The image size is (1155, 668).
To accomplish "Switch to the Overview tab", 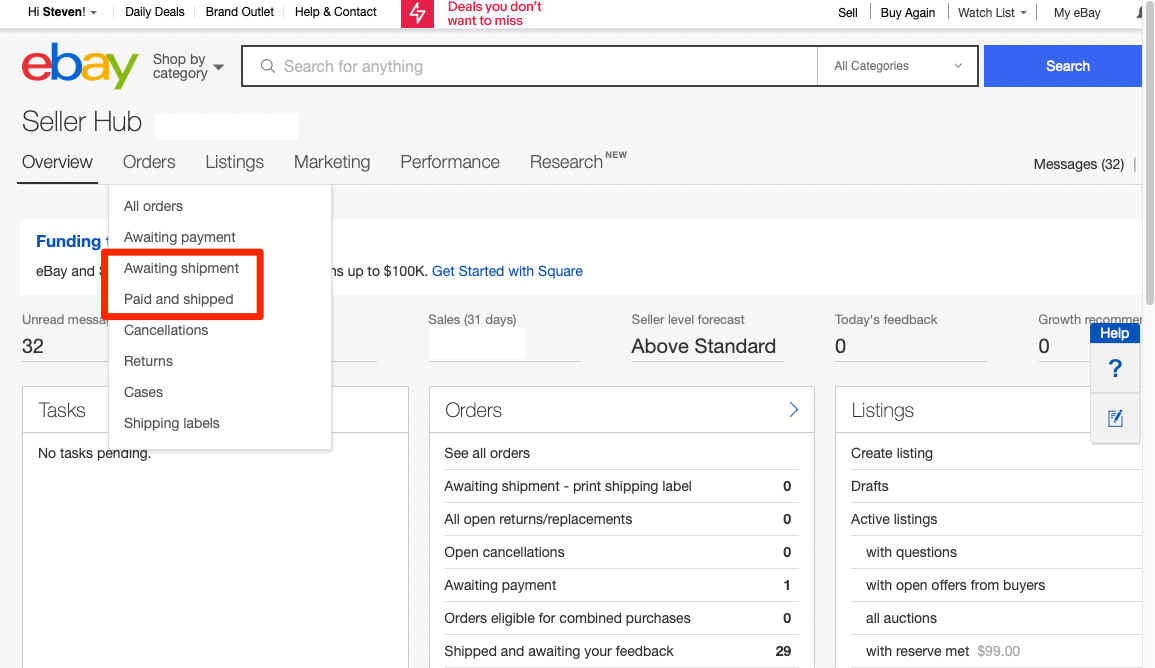I will 57,162.
